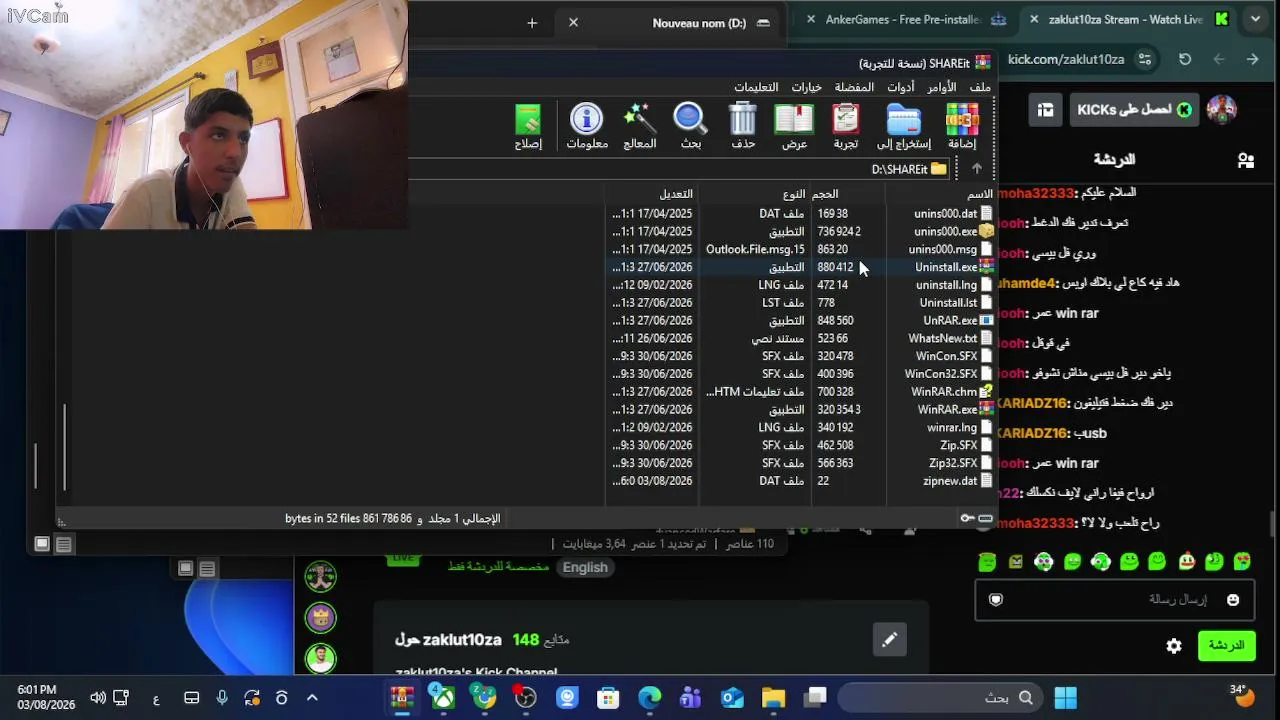Screen dimensions: 1280x720
Task: Click the chat message input field
Action: pyautogui.click(x=1113, y=600)
